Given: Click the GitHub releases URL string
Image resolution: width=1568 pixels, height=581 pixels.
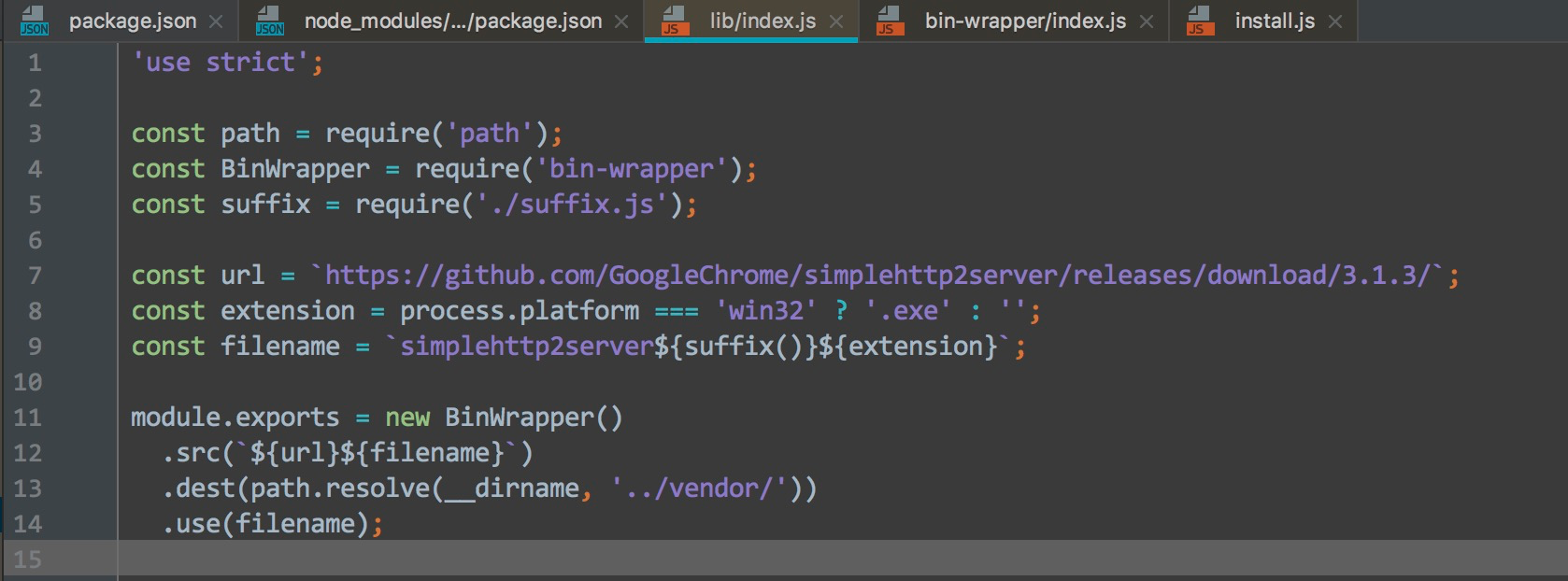Looking at the screenshot, I should [x=878, y=276].
